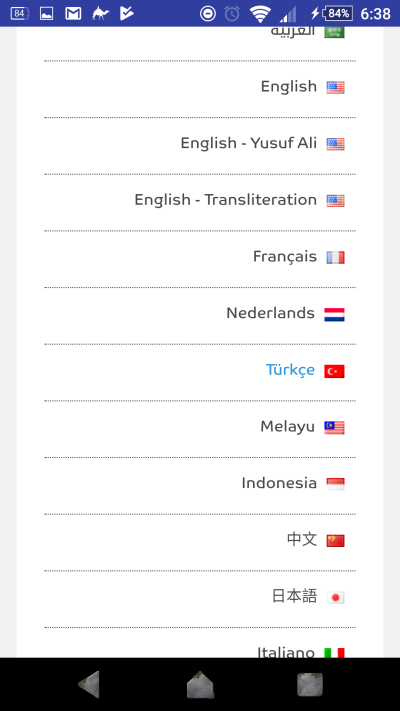Tap the Netherlands flag icon
400x711 pixels.
click(x=334, y=314)
